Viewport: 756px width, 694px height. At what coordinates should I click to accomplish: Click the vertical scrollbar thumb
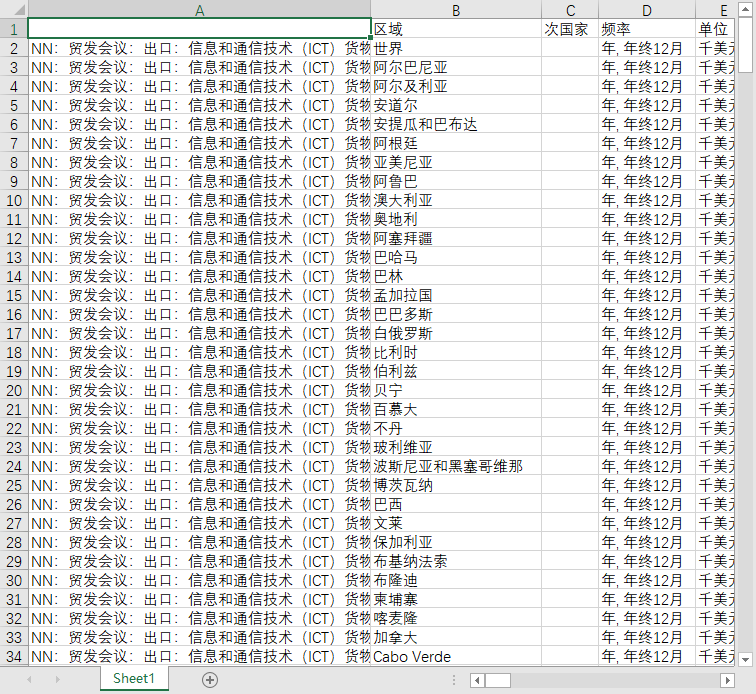[x=745, y=45]
